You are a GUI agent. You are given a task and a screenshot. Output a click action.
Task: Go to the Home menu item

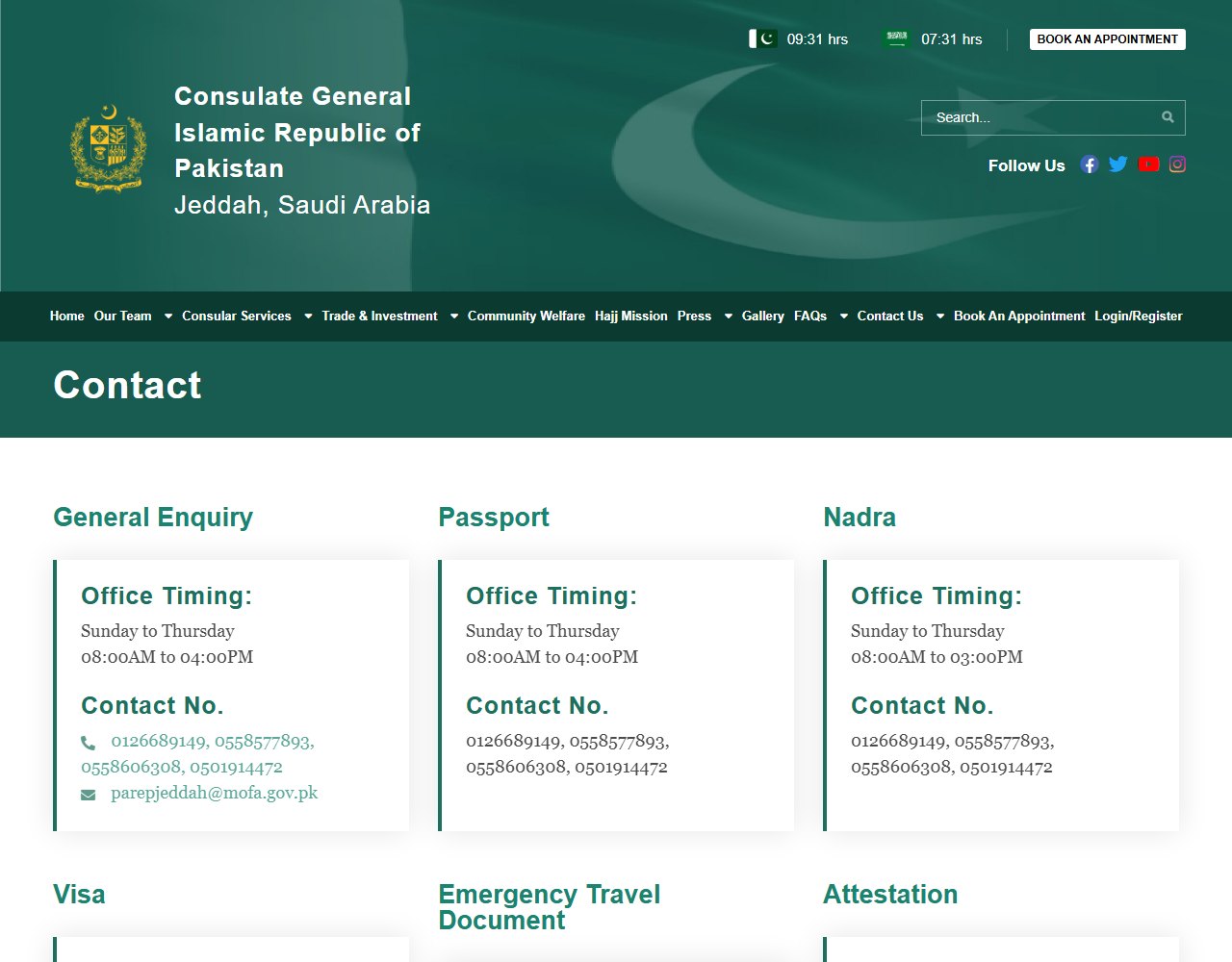coord(67,316)
